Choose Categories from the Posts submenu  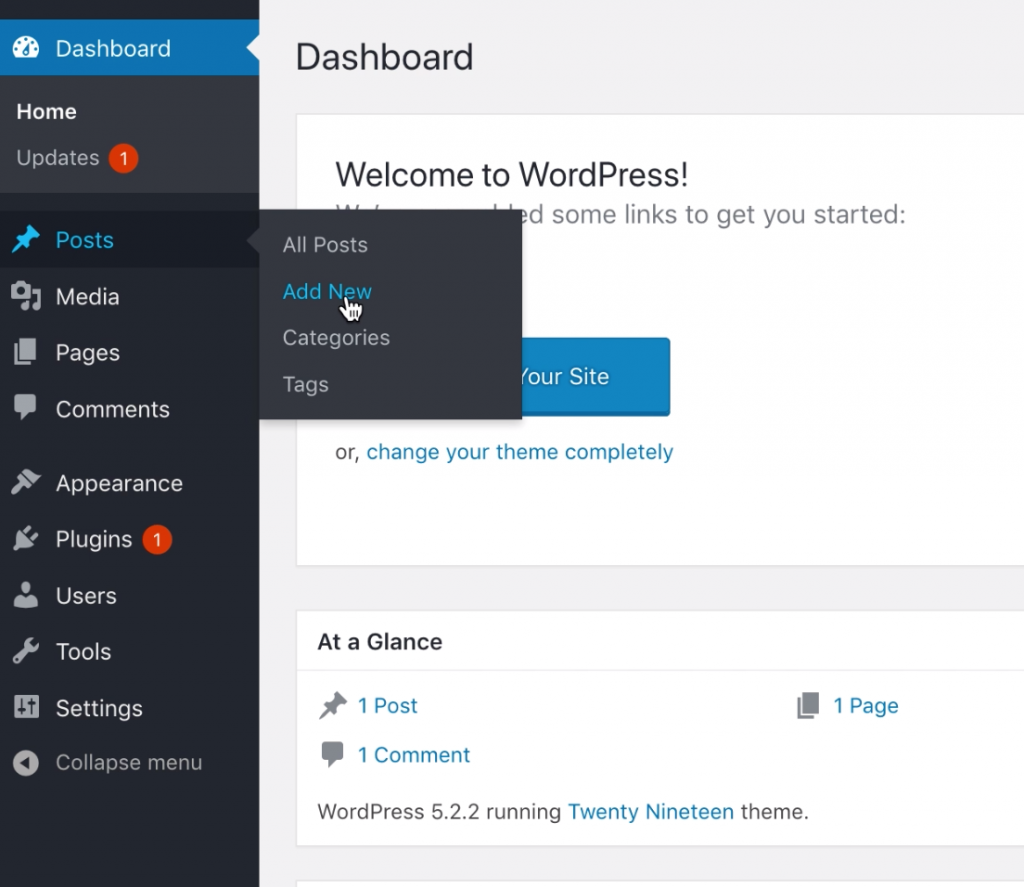click(x=336, y=337)
